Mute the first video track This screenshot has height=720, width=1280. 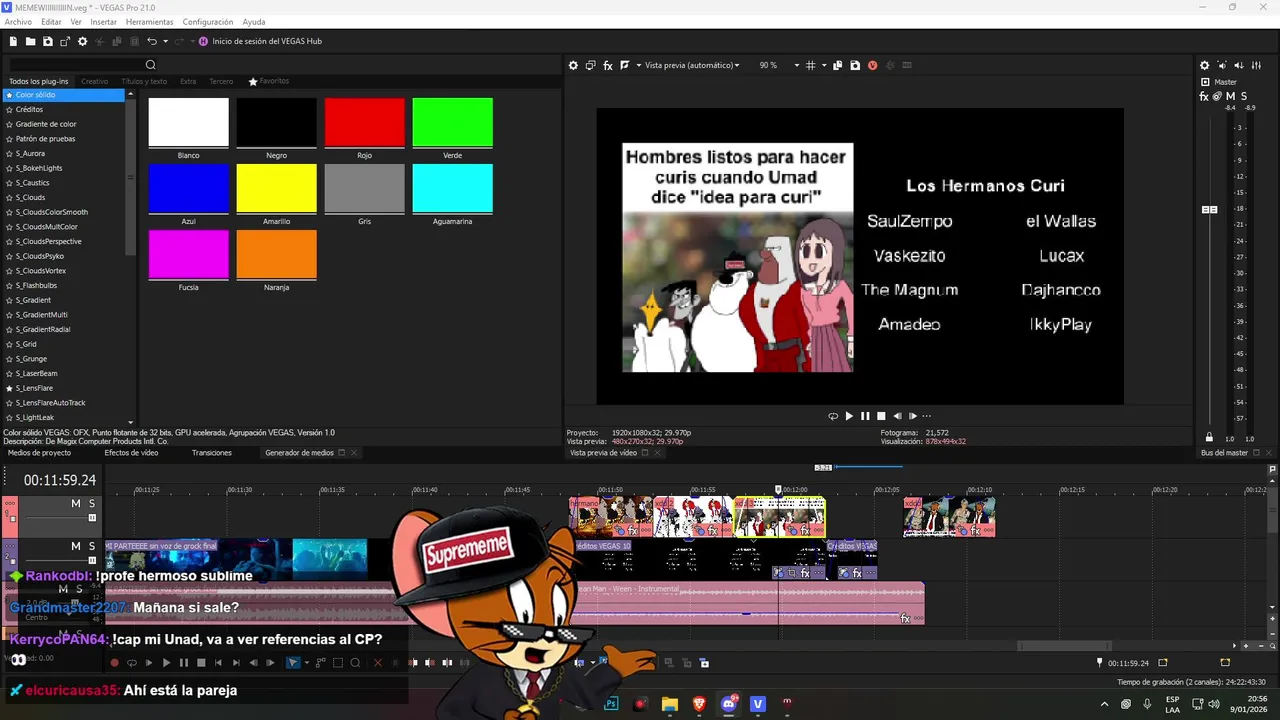point(75,503)
